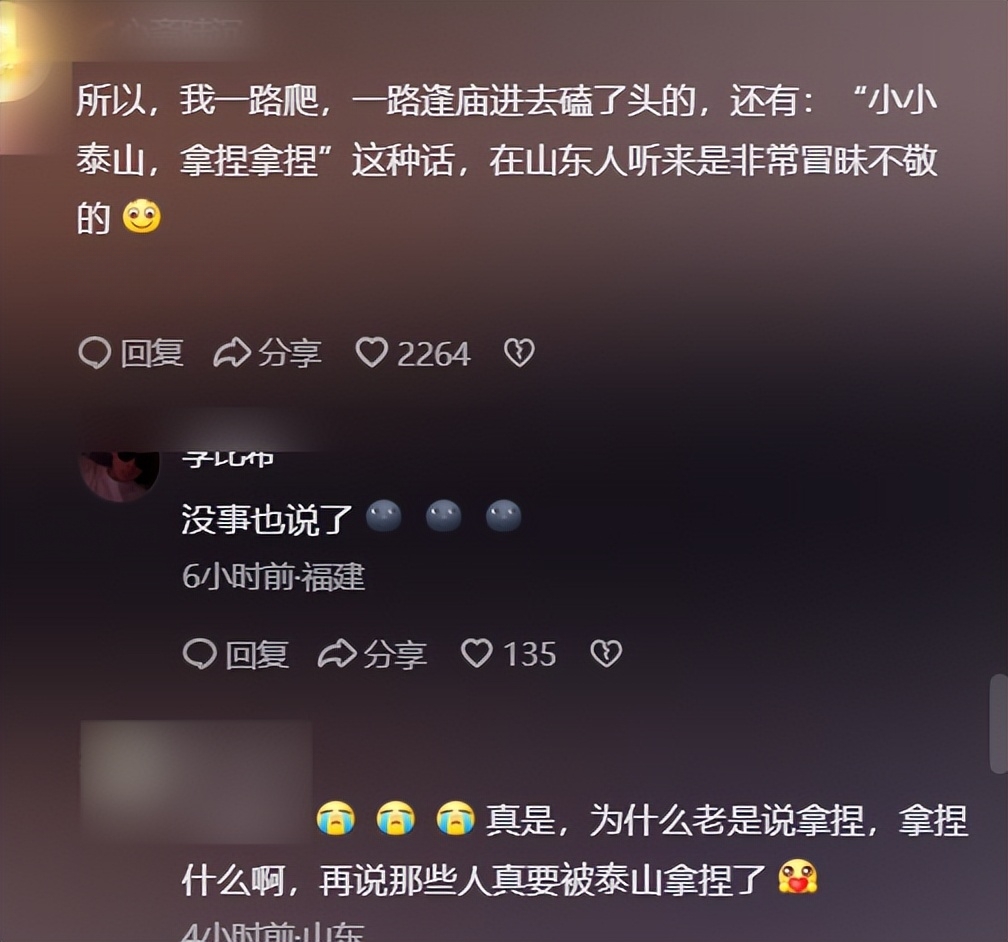Click the 分享 text under the top comment
Screen dimensions: 1008x942
click(290, 354)
